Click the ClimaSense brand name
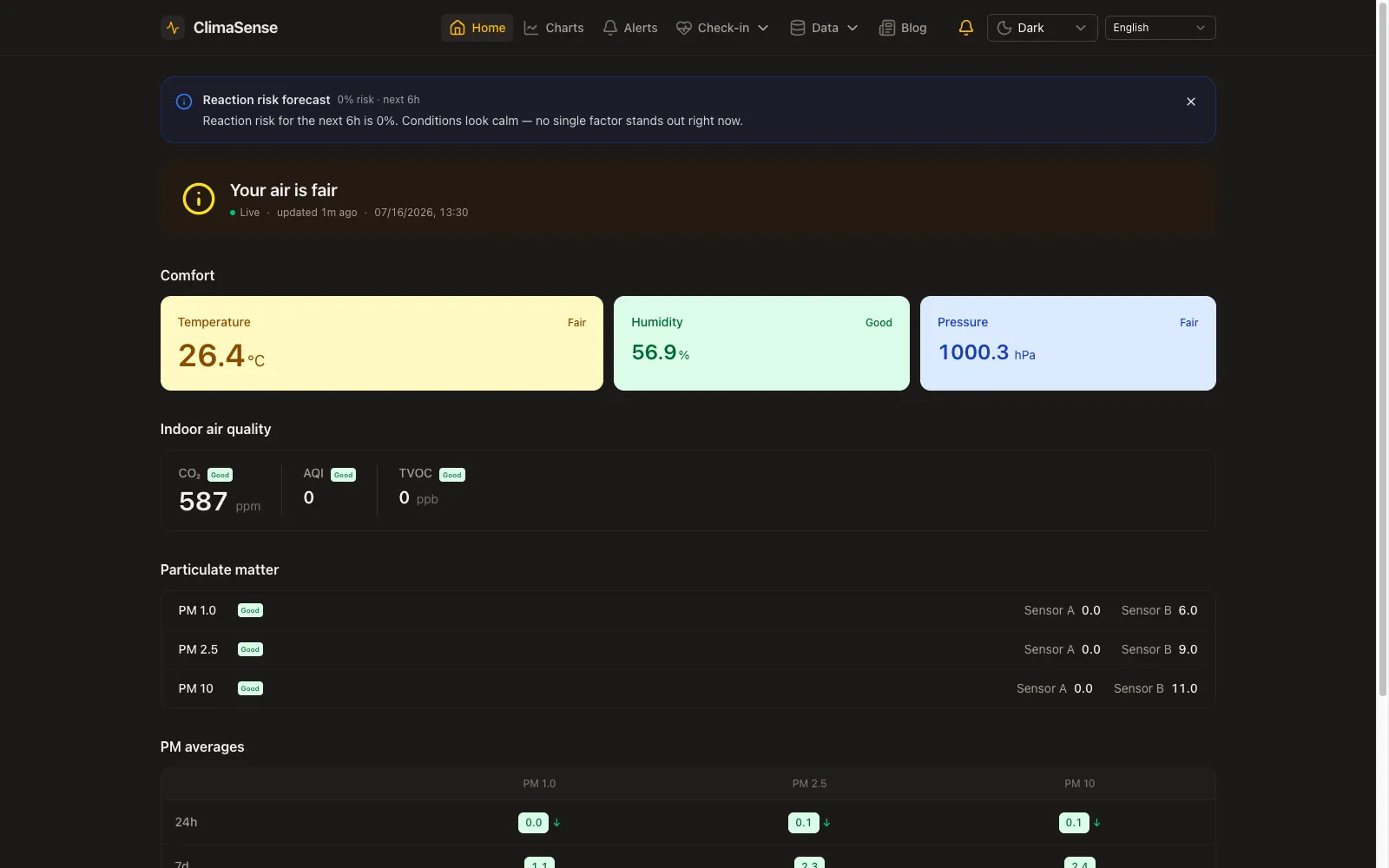Screen dimensions: 1389x868 pos(235,28)
